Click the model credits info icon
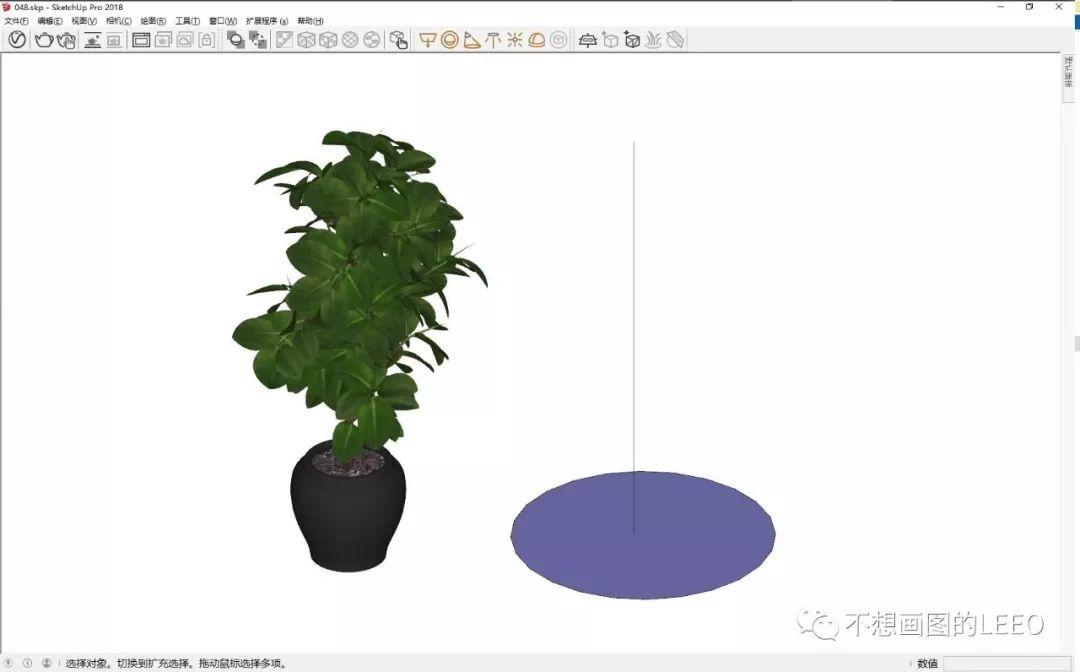The height and width of the screenshot is (672, 1080). coord(28,663)
